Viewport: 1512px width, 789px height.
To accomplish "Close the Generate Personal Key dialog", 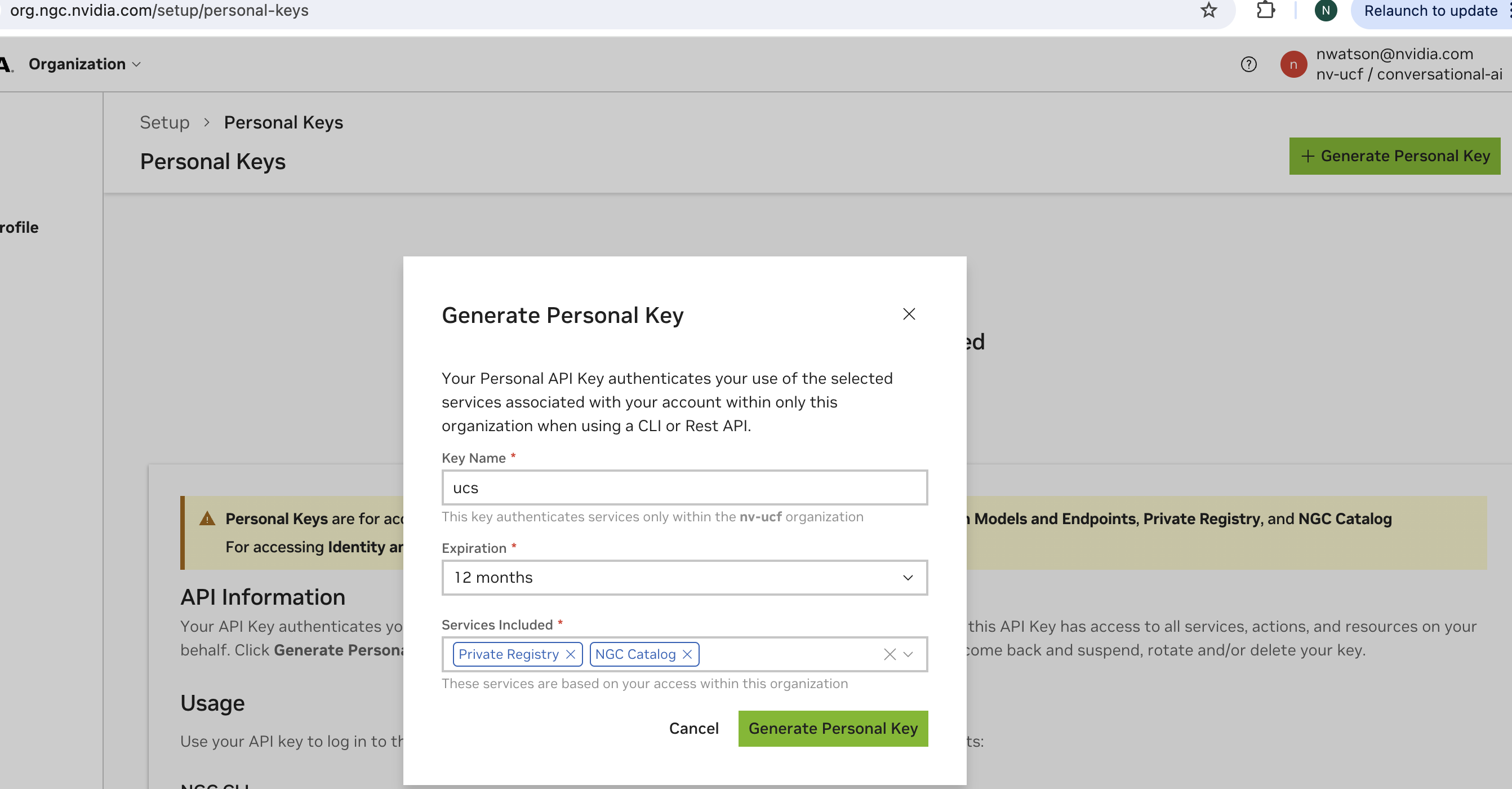I will tap(909, 314).
